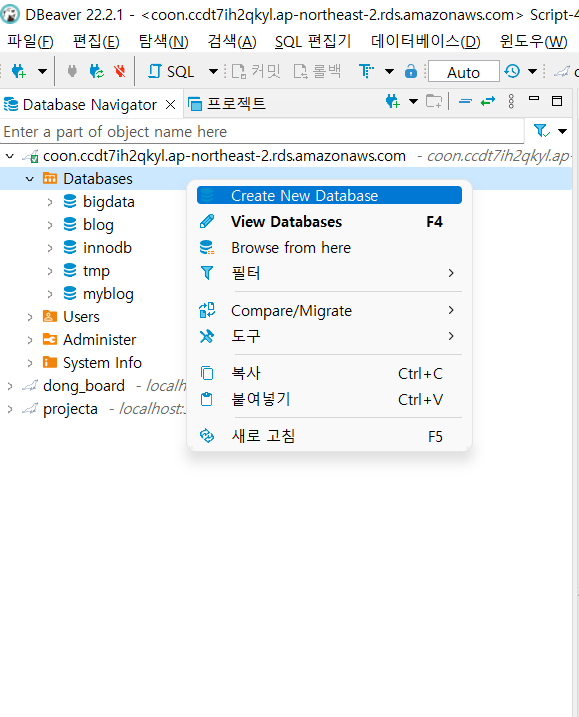Select the Databases tree node

click(x=97, y=179)
